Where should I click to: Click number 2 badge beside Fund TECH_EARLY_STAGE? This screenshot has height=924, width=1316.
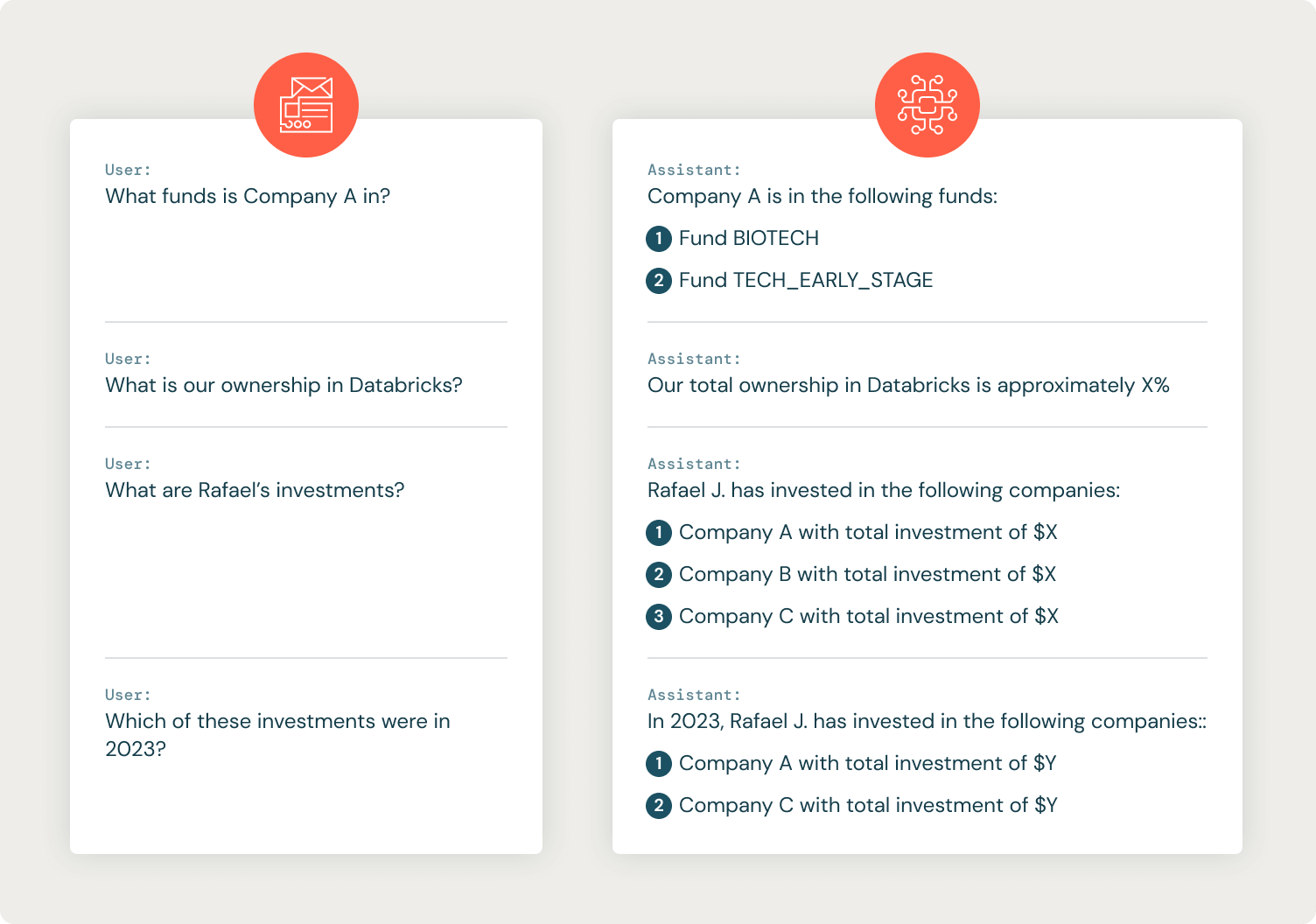click(x=659, y=280)
